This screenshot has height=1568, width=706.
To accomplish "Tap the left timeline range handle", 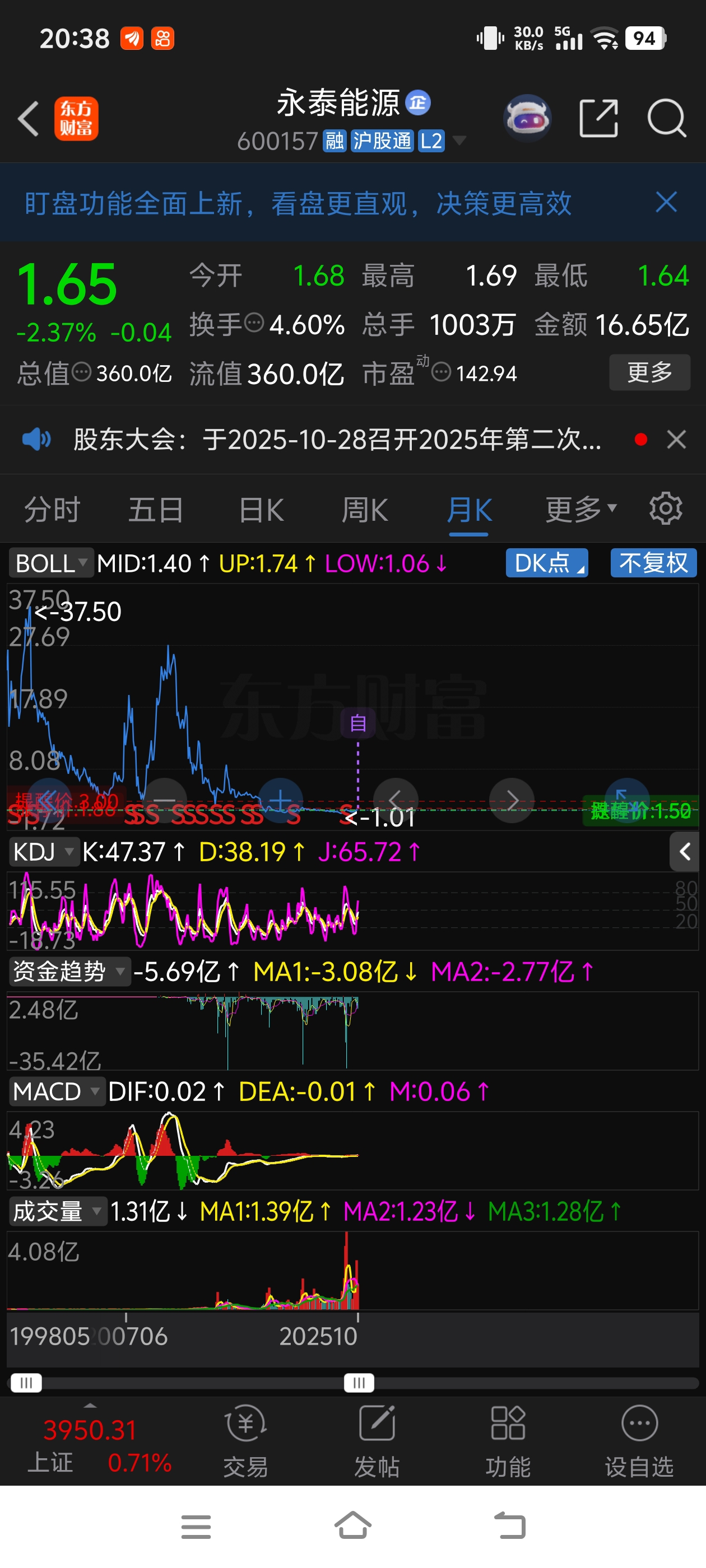I will (26, 1382).
